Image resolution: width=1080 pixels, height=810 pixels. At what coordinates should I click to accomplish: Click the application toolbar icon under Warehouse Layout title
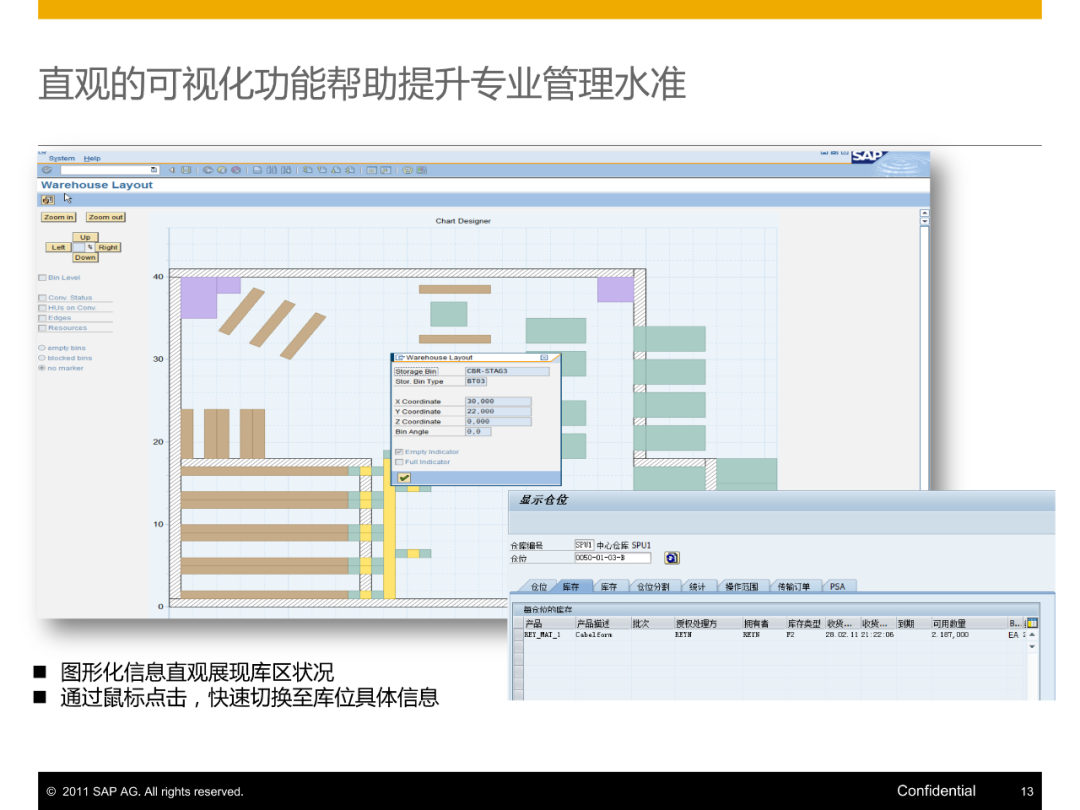[48, 200]
